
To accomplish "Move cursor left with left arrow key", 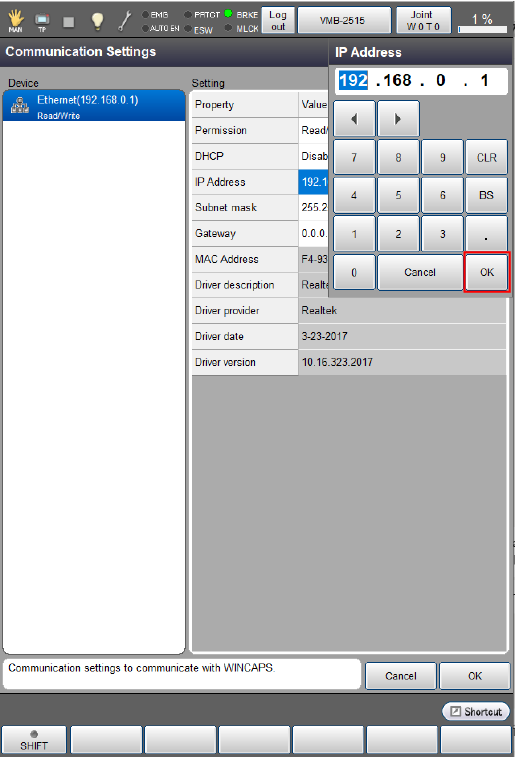I will click(x=354, y=119).
